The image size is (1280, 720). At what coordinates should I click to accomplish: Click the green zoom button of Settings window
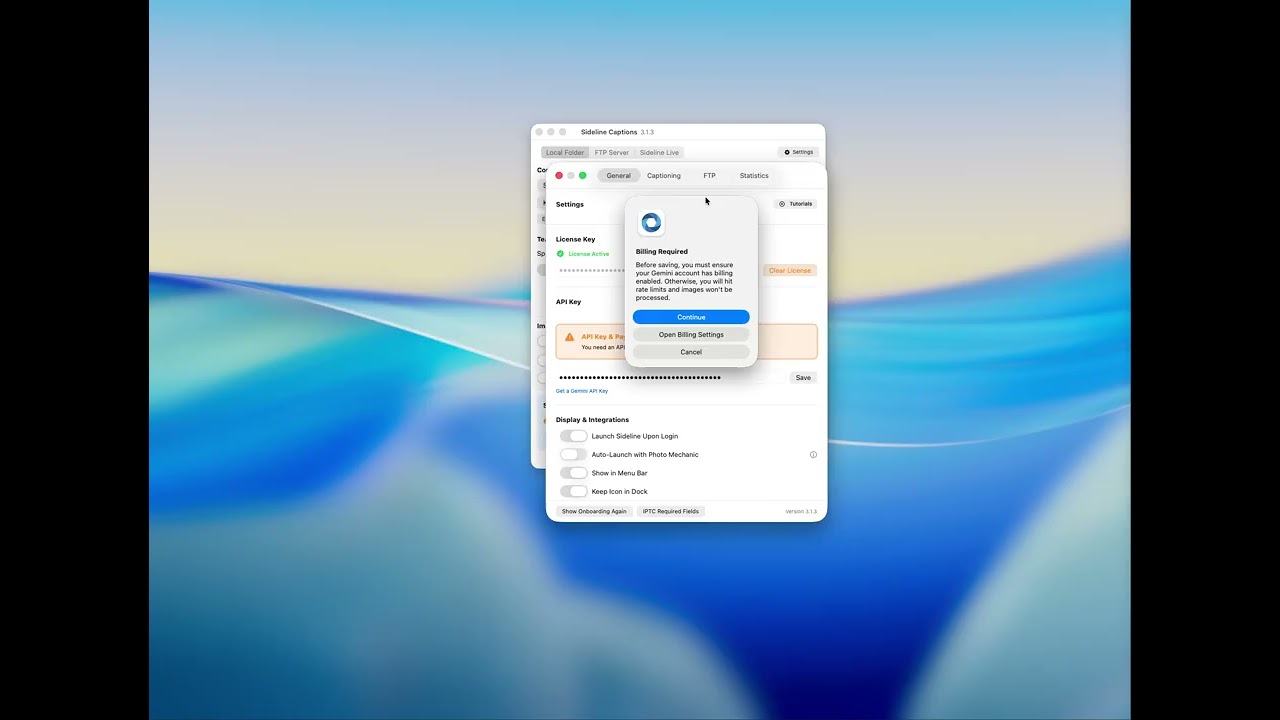pos(583,176)
